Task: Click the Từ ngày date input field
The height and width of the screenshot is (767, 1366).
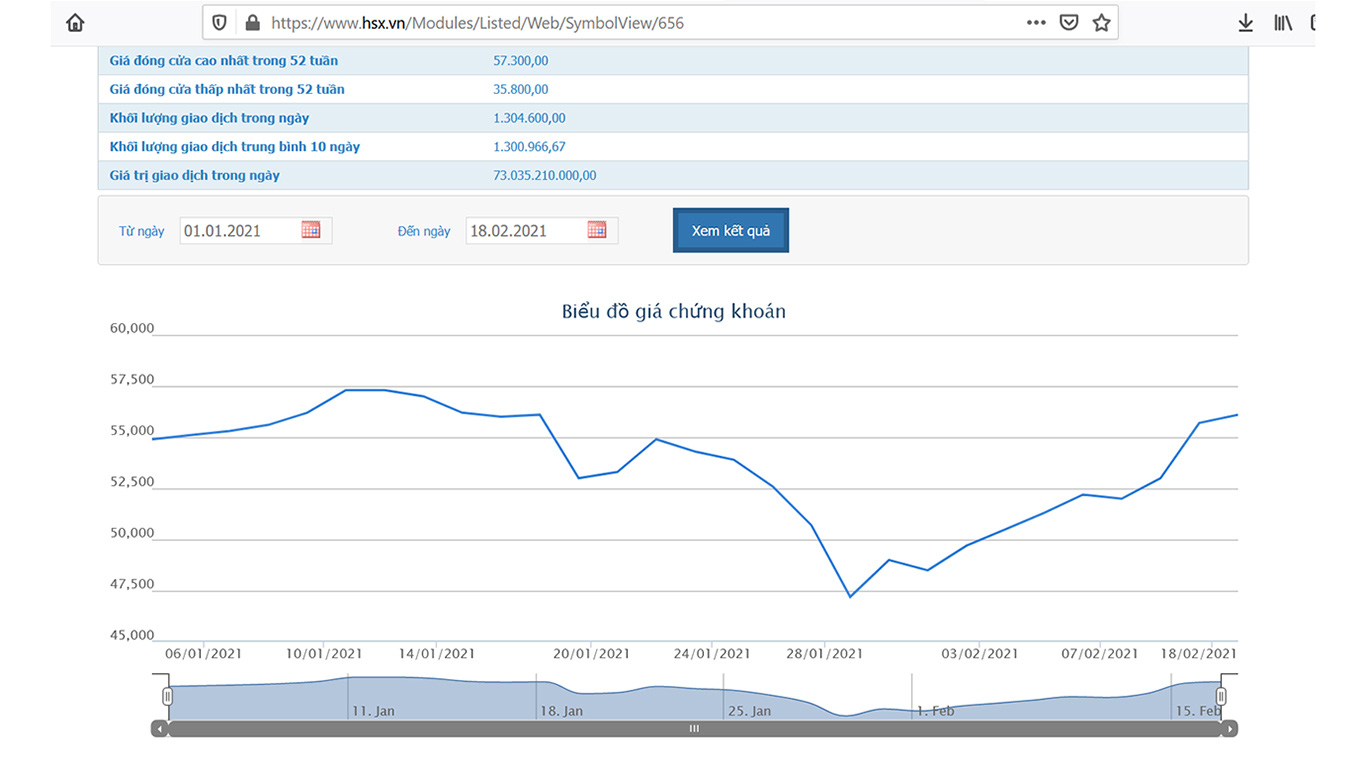Action: tap(240, 231)
